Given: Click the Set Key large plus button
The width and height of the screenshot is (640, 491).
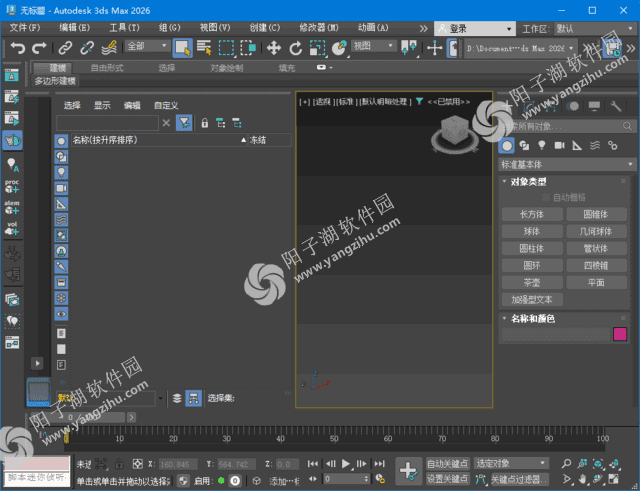Looking at the screenshot, I should (407, 471).
